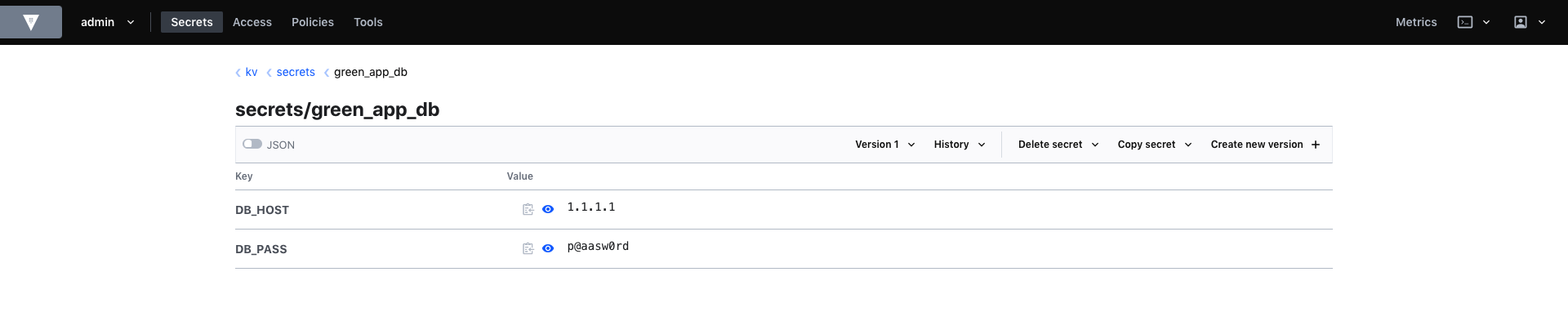Image resolution: width=1568 pixels, height=321 pixels.
Task: Open the Copy secret dropdown
Action: tap(1155, 145)
